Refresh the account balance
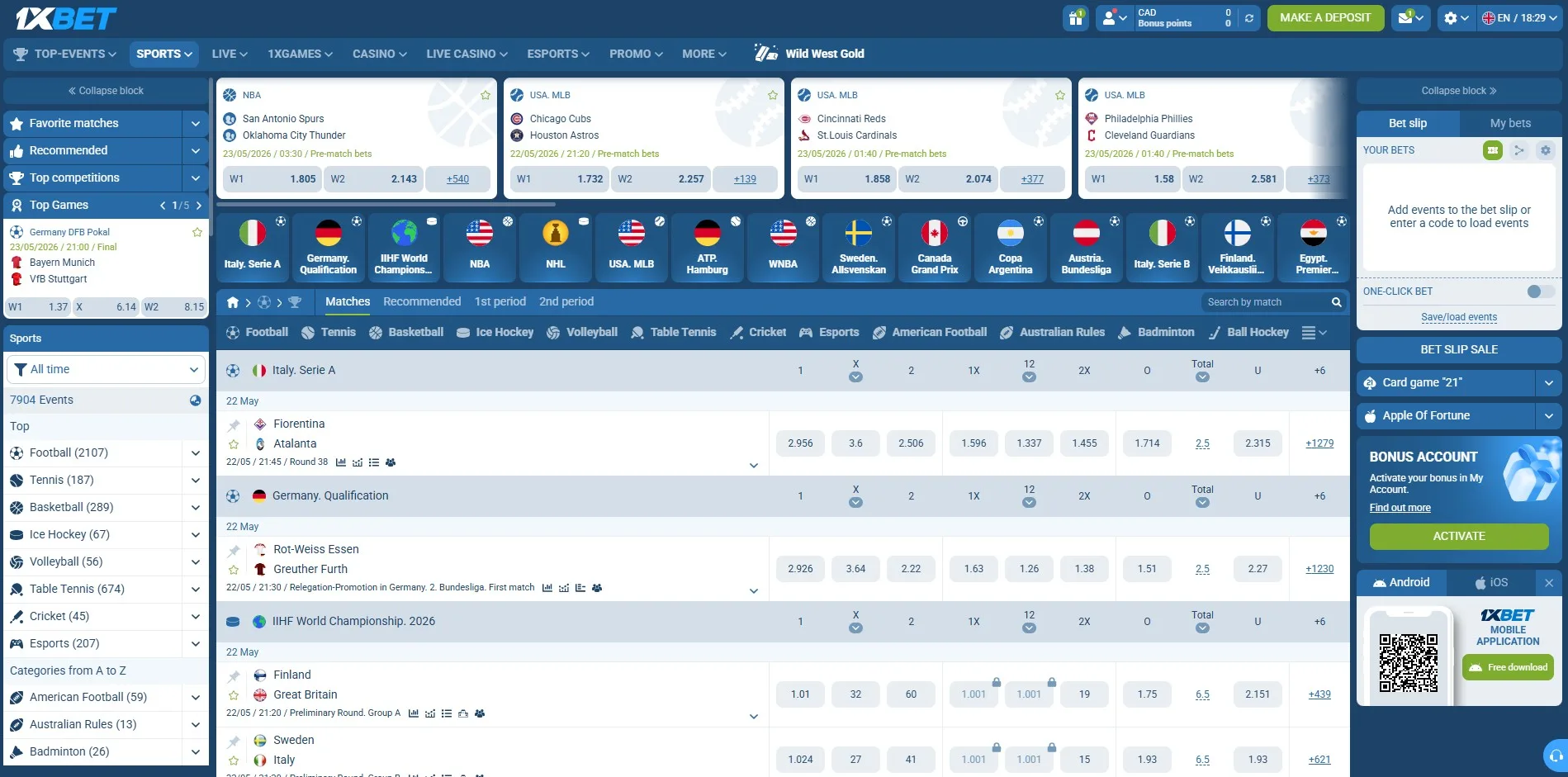The image size is (1568, 777). pyautogui.click(x=1248, y=17)
